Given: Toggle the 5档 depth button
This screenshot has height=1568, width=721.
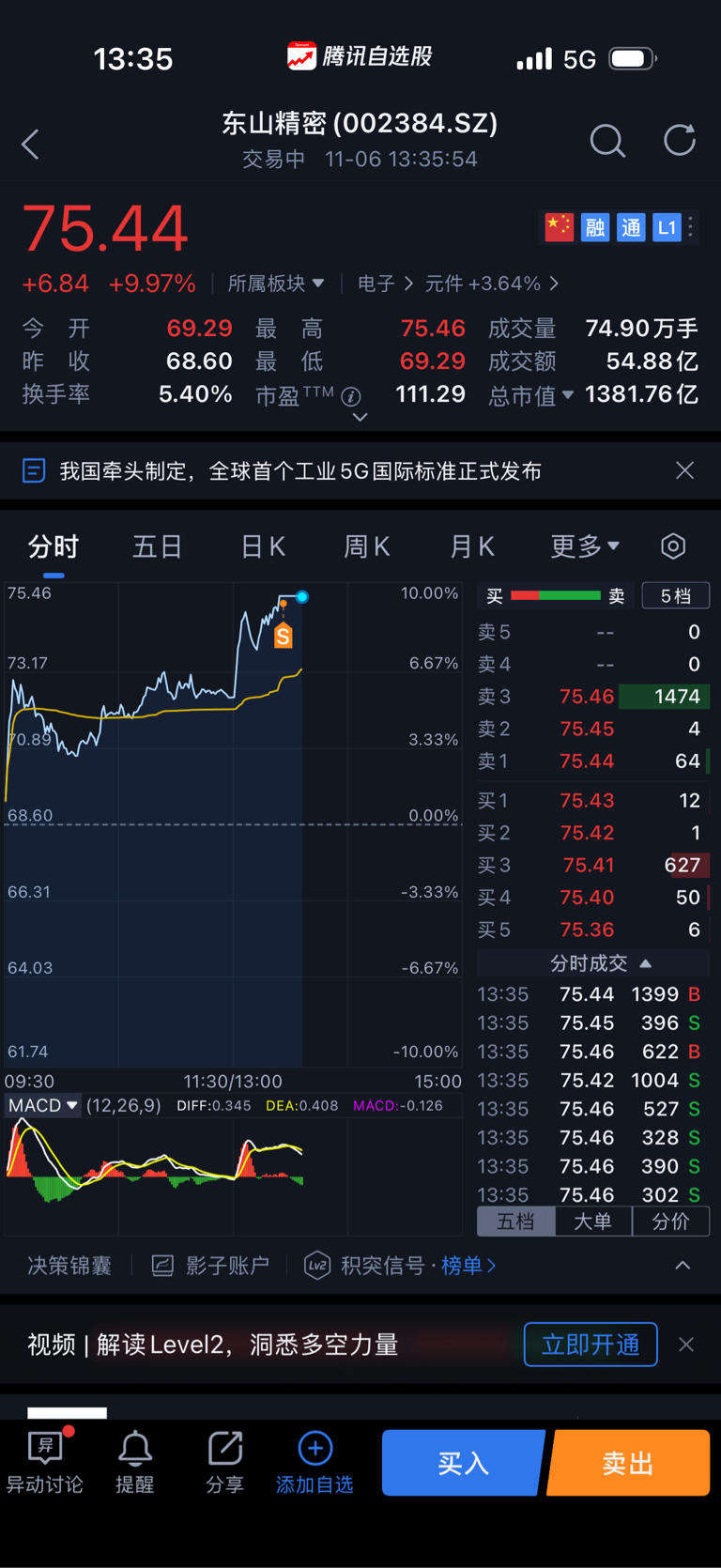Looking at the screenshot, I should tap(675, 596).
